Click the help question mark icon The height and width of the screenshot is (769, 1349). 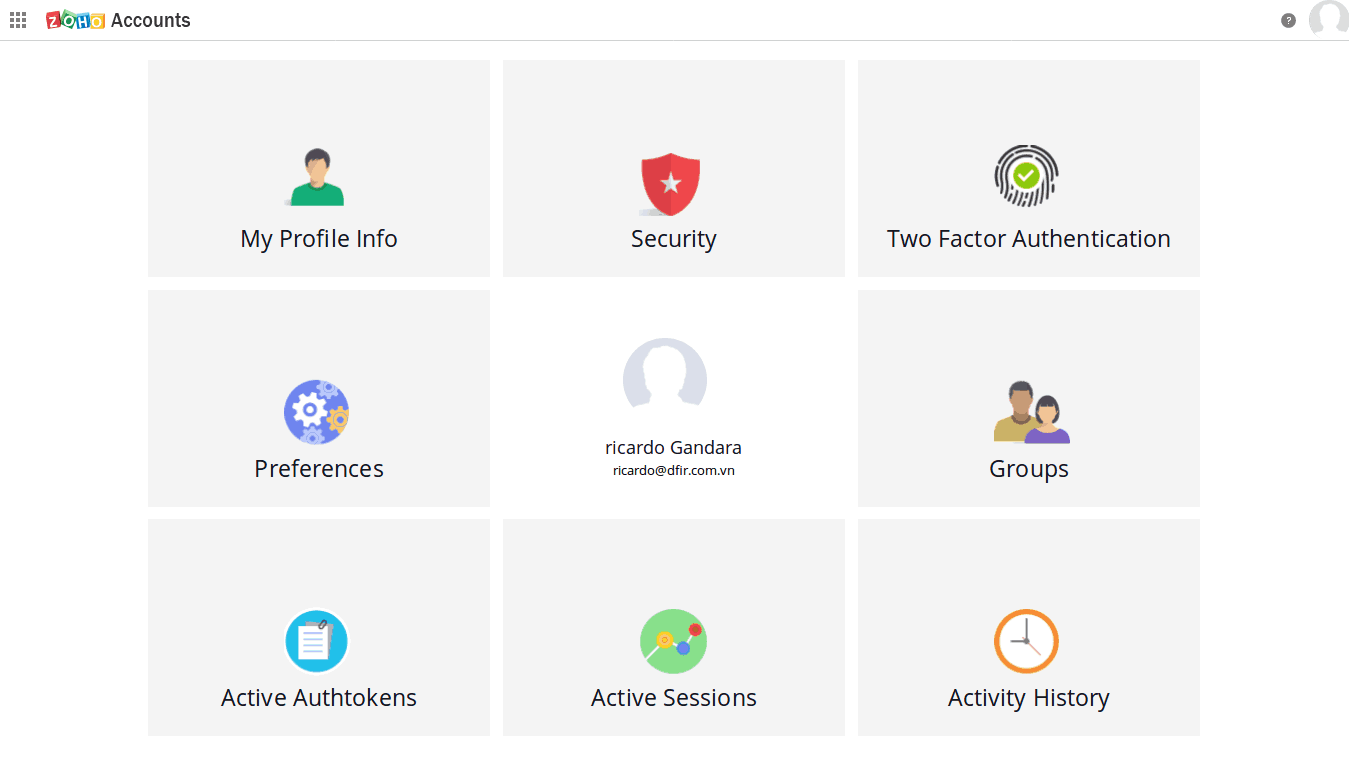coord(1288,20)
